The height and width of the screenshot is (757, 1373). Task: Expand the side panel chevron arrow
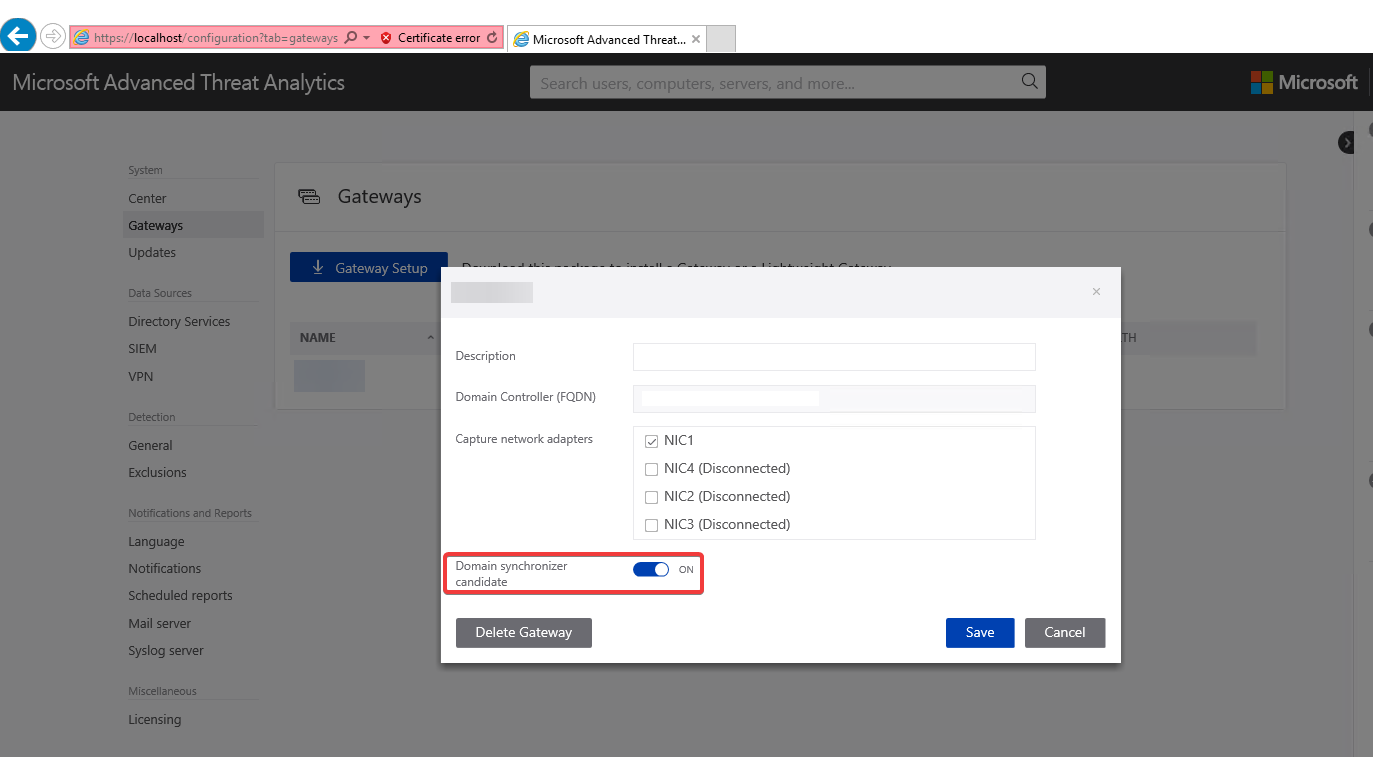click(1346, 143)
